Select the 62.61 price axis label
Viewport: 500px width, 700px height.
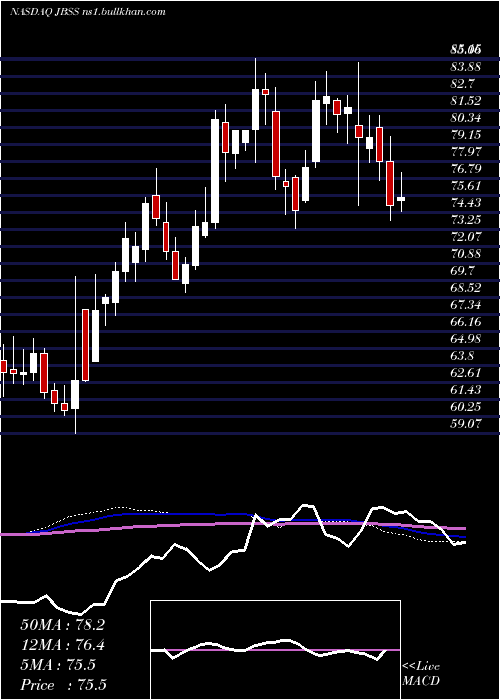[466, 372]
